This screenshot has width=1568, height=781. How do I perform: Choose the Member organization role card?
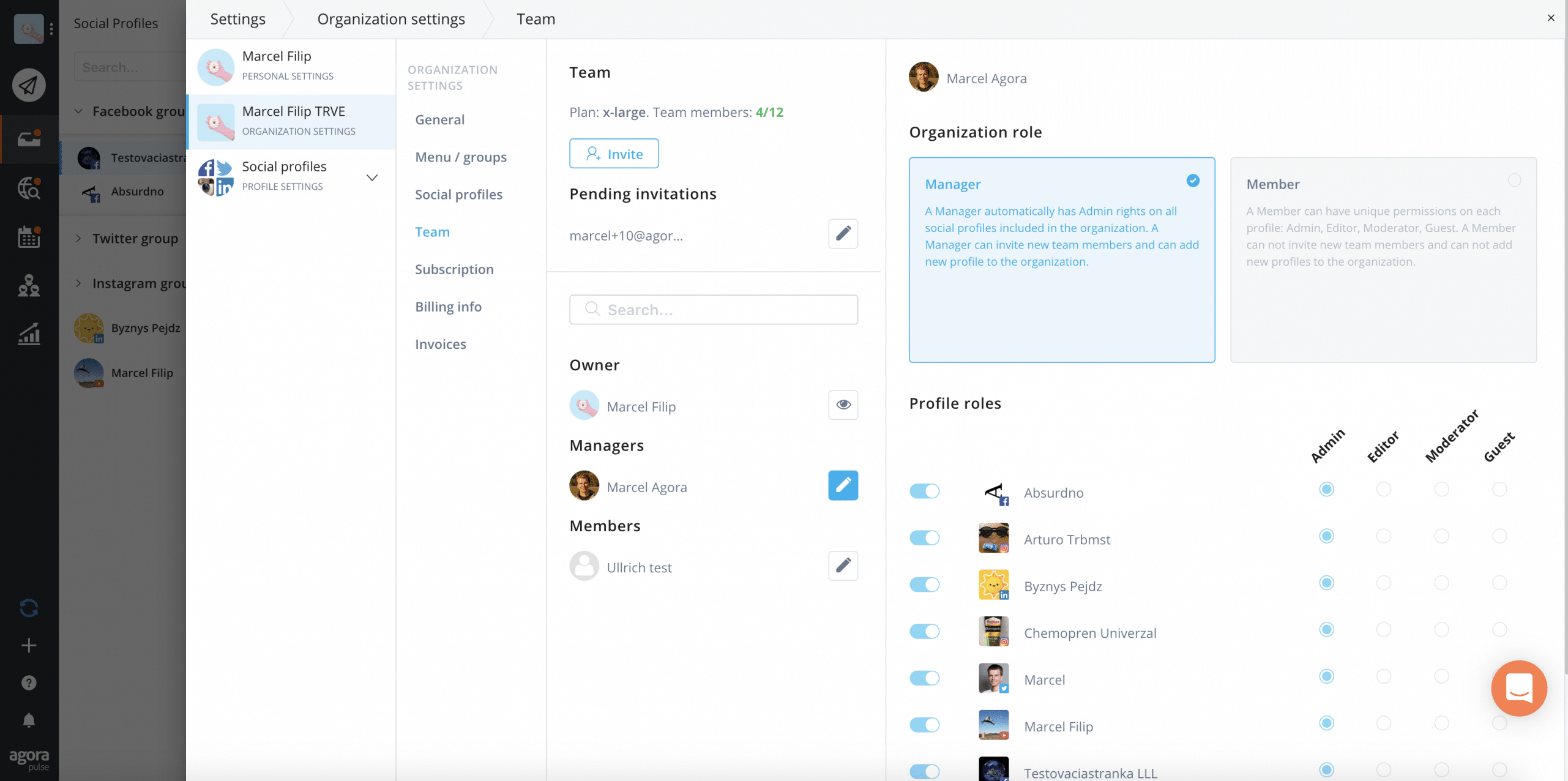click(1383, 260)
